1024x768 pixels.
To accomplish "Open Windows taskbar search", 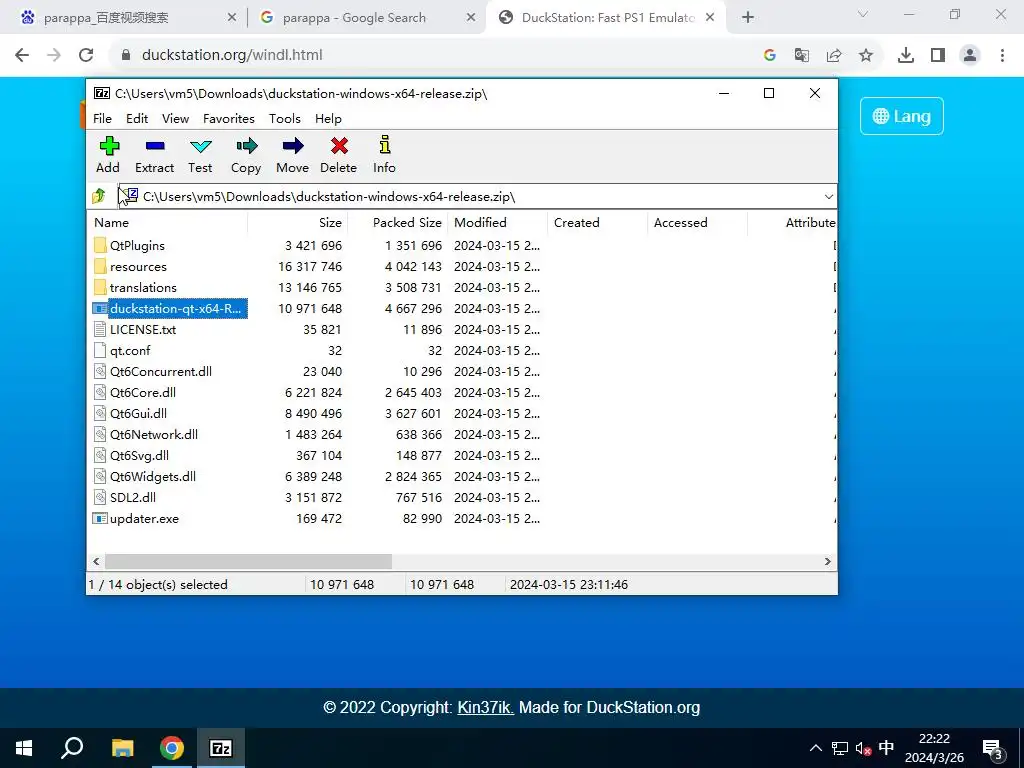I will click(72, 748).
